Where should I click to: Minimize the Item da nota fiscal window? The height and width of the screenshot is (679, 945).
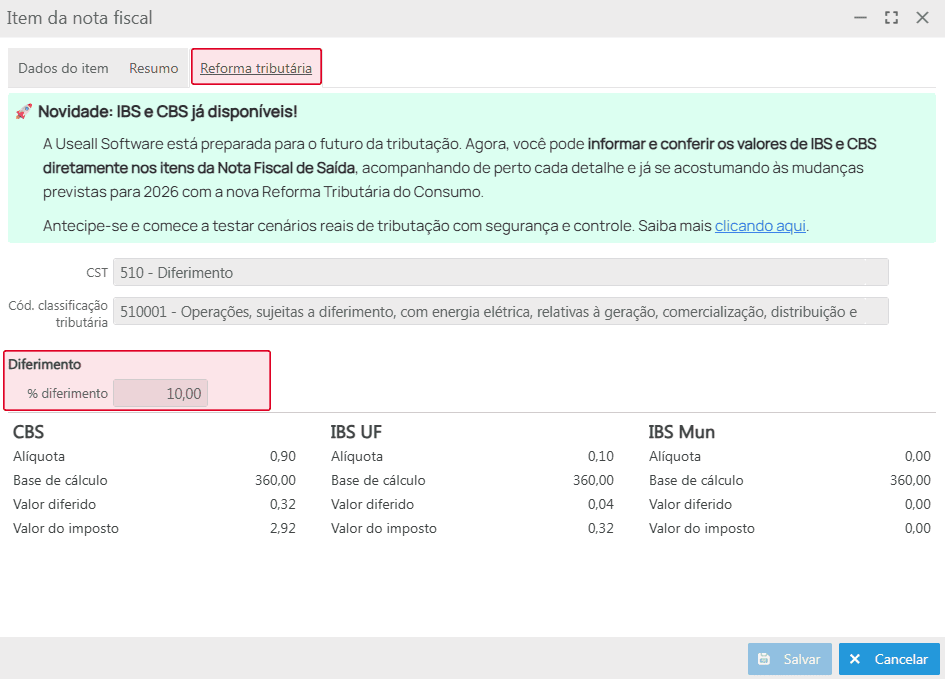pos(860,18)
